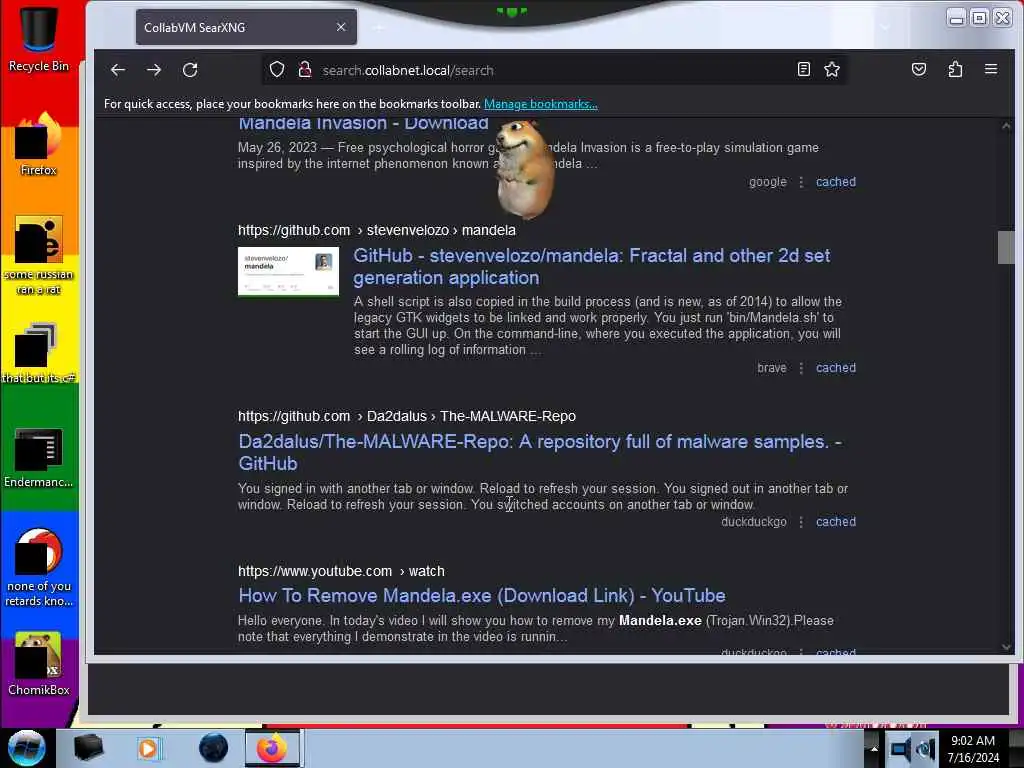1024x768 pixels.
Task: Open the black box taskbar icon
Action: [88, 748]
